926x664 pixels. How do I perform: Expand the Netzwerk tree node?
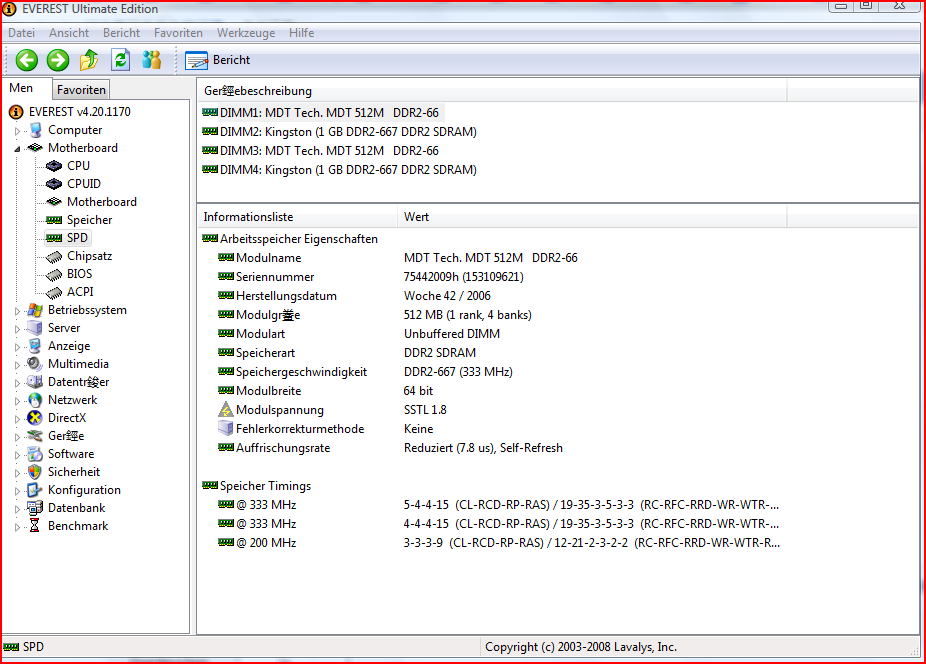pos(17,401)
